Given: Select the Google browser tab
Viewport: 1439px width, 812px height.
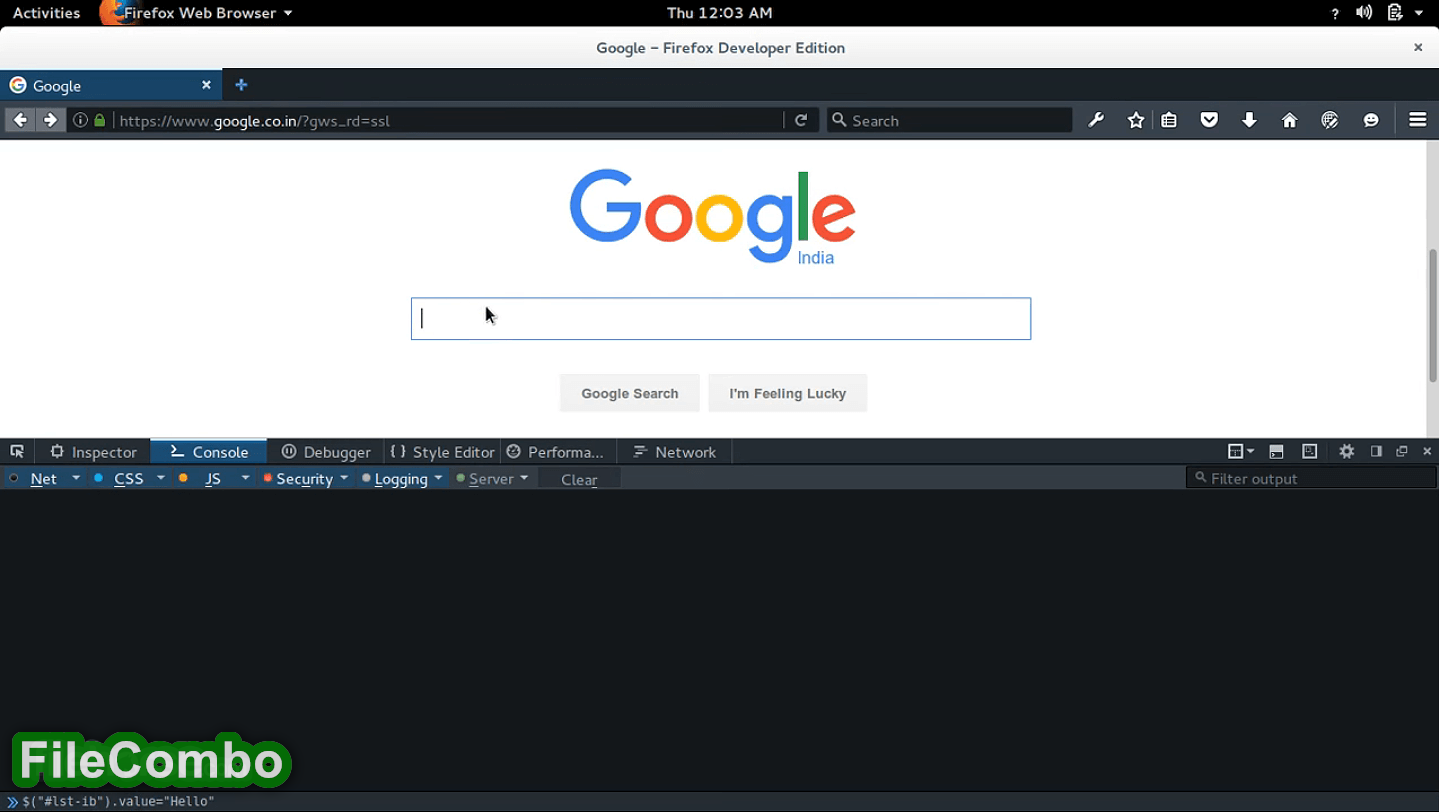Looking at the screenshot, I should [110, 85].
